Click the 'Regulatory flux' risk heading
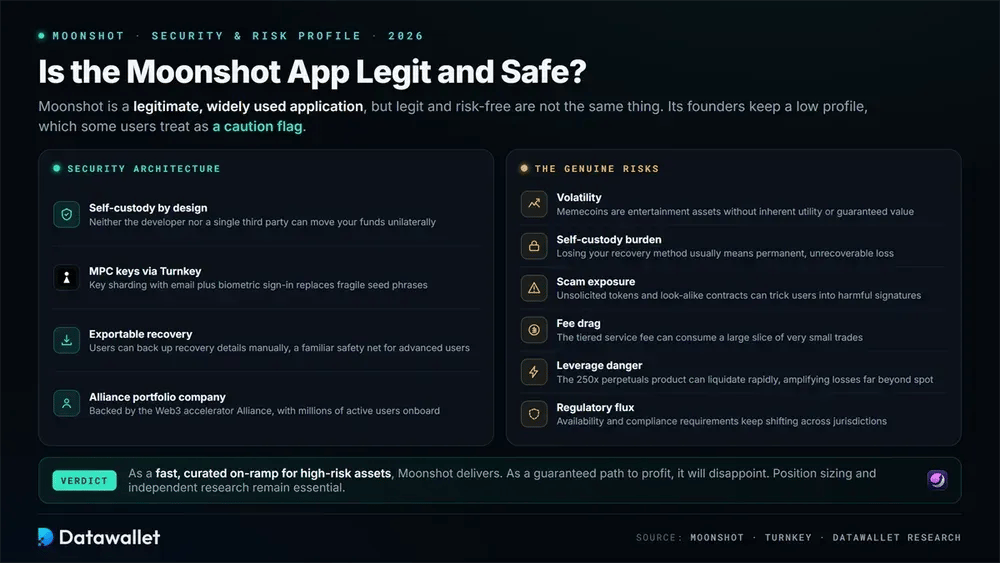Image resolution: width=1000 pixels, height=563 pixels. [595, 407]
